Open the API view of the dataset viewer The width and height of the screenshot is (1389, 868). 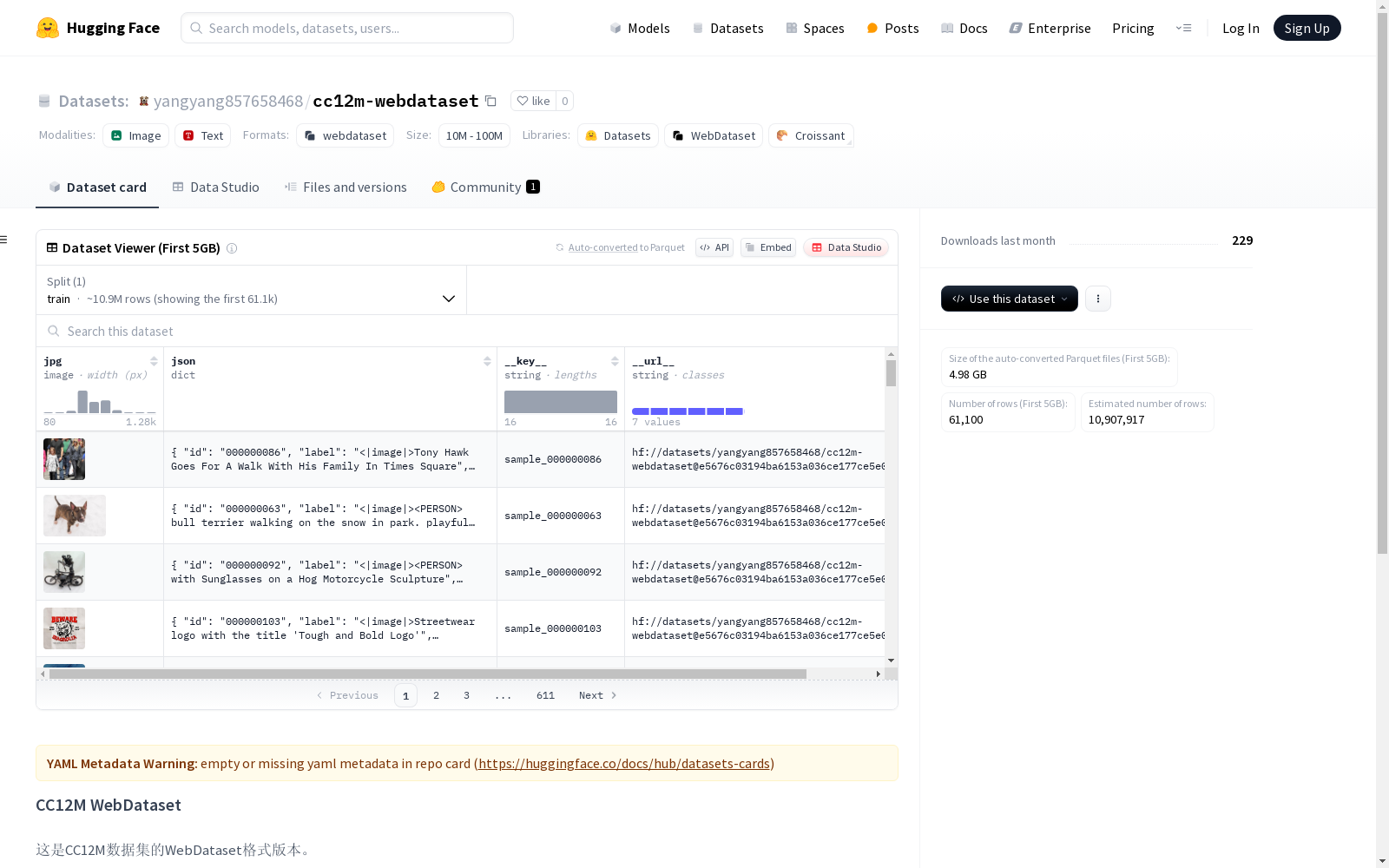click(714, 247)
